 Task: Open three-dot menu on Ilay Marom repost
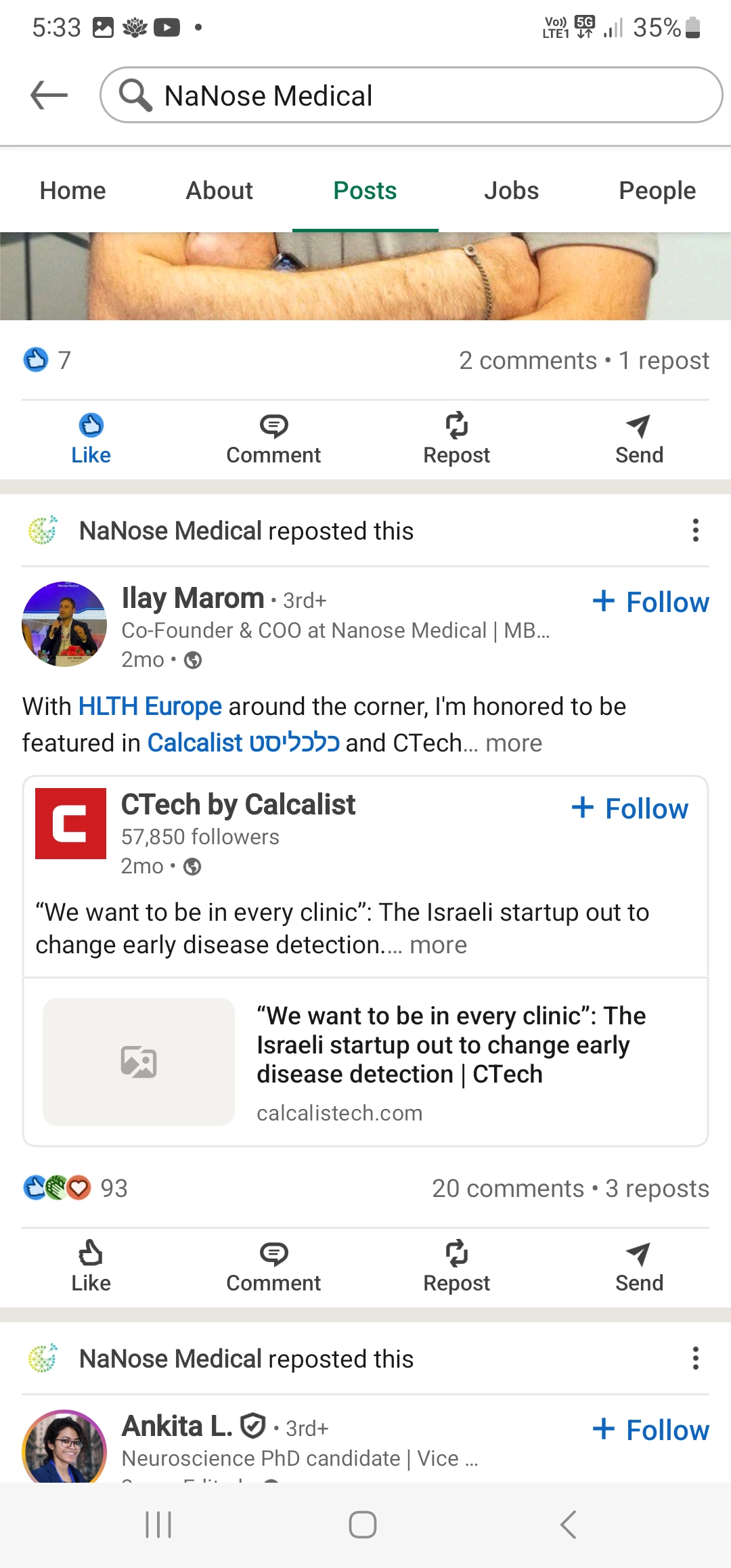coord(695,531)
